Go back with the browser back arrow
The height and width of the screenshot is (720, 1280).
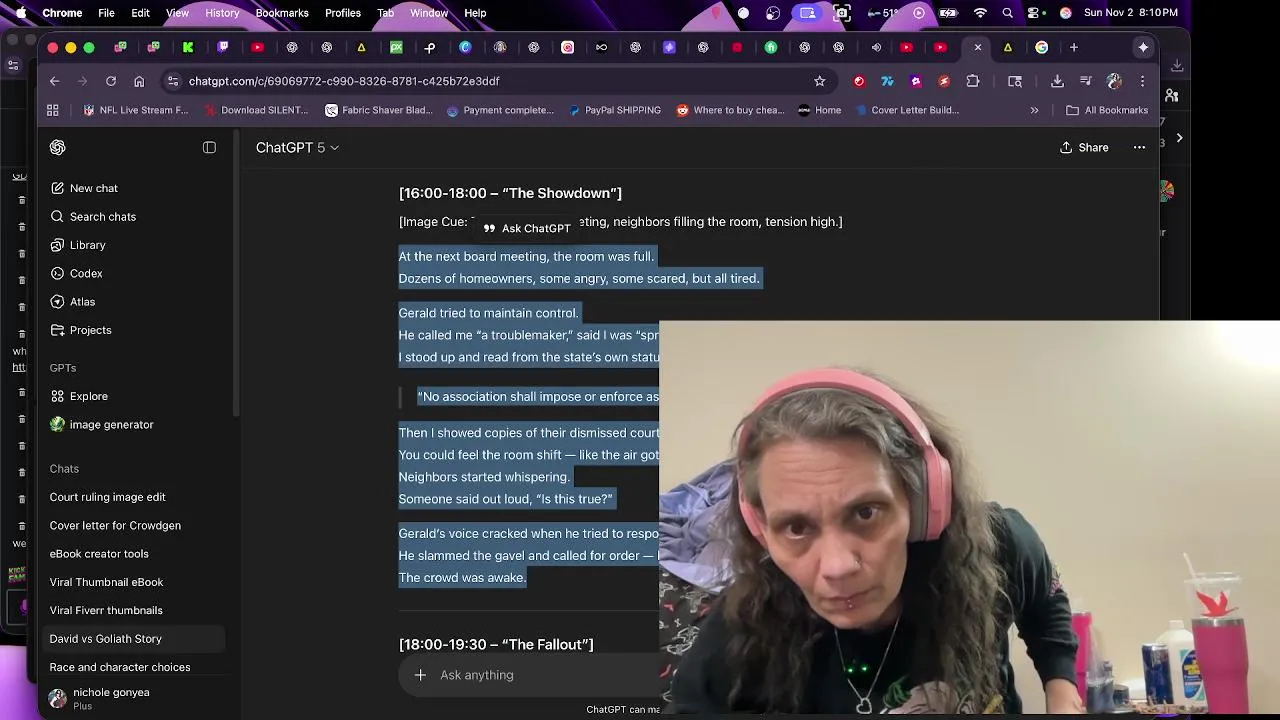tap(55, 81)
